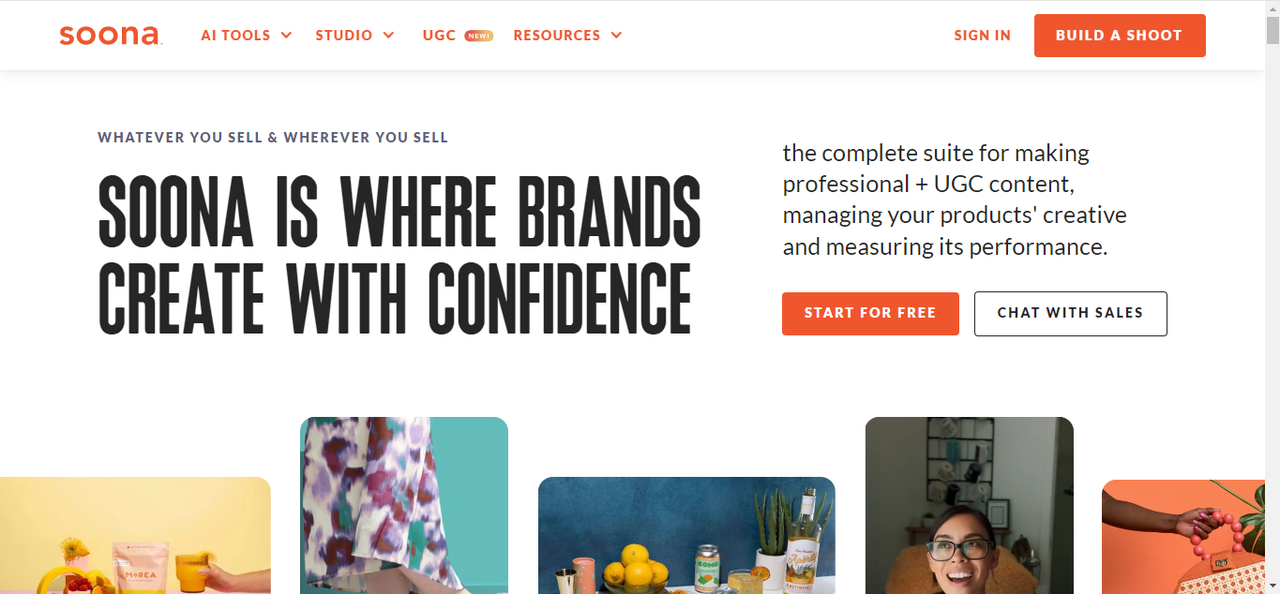Open the smiling woman with glasses photo

point(969,505)
